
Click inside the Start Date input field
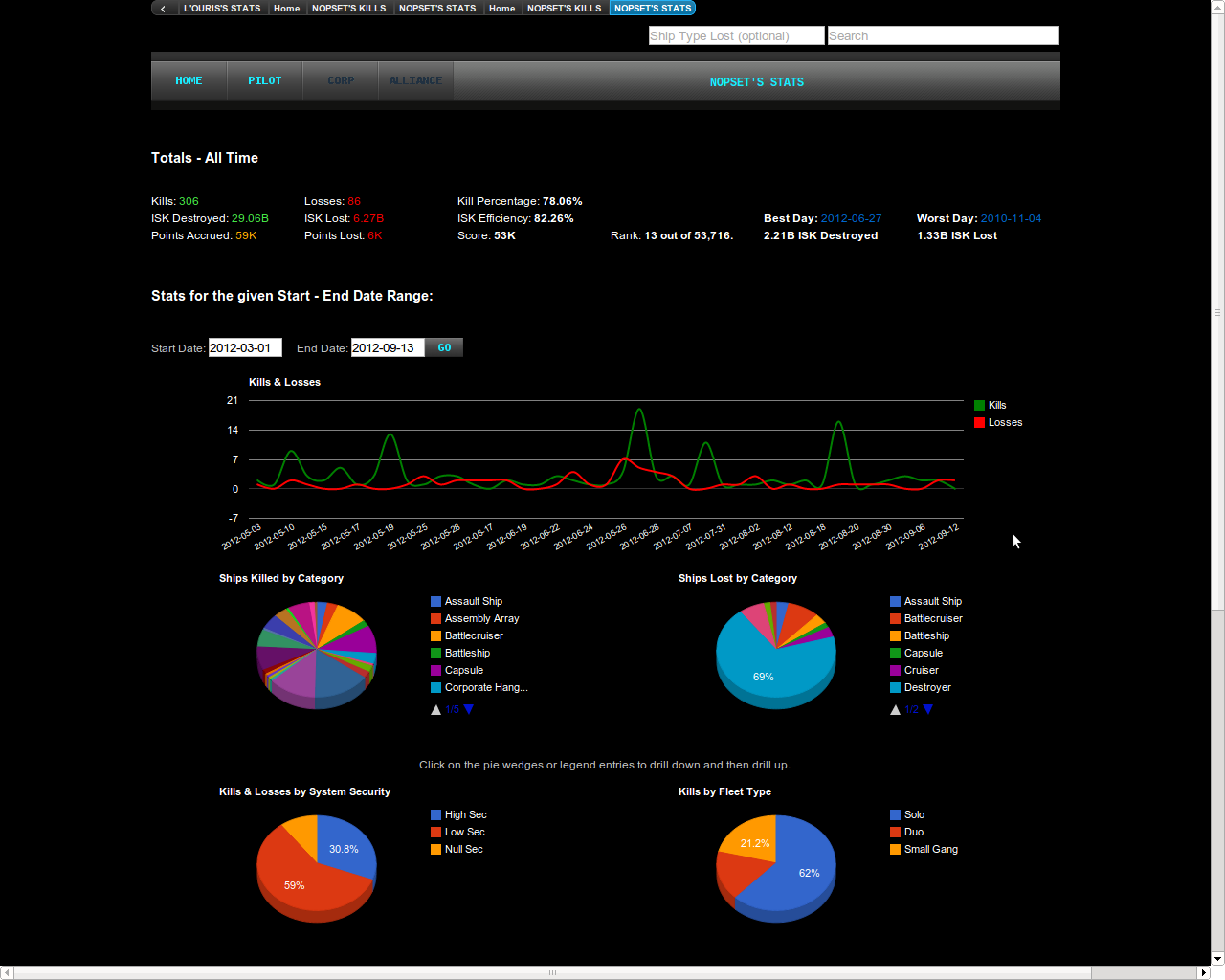[x=245, y=347]
